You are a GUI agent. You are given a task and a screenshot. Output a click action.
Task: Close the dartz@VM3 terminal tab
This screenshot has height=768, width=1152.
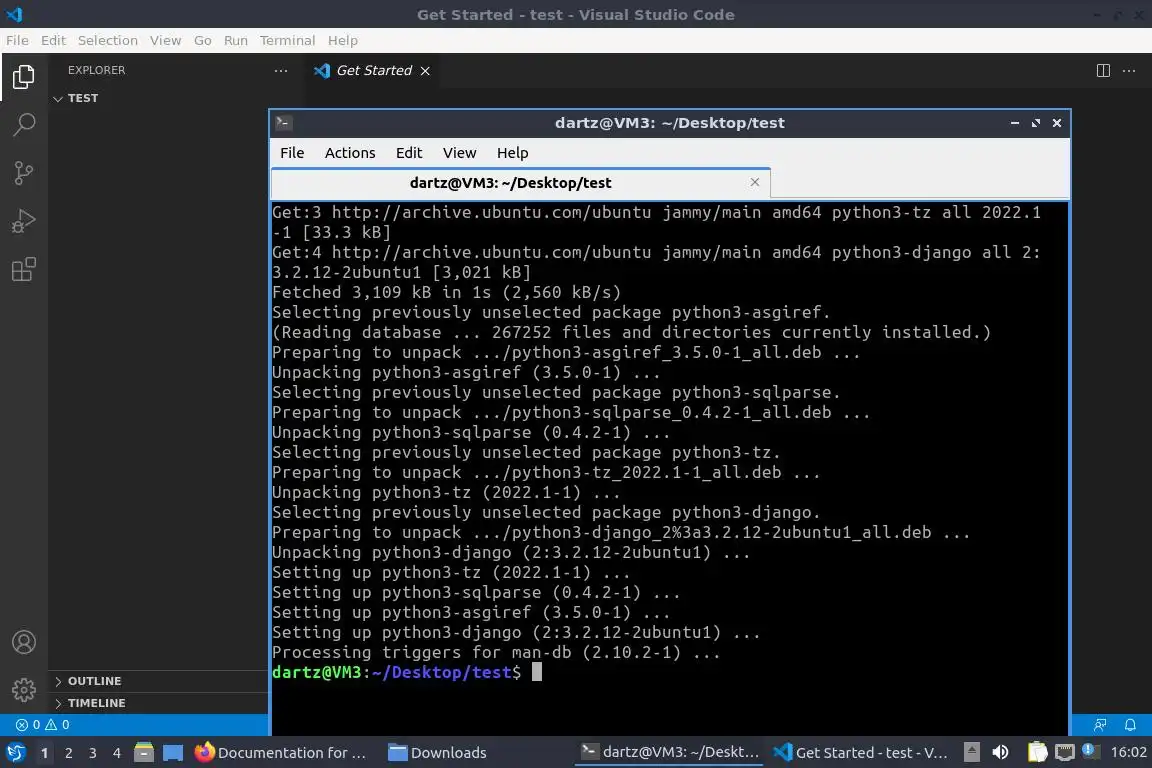755,182
